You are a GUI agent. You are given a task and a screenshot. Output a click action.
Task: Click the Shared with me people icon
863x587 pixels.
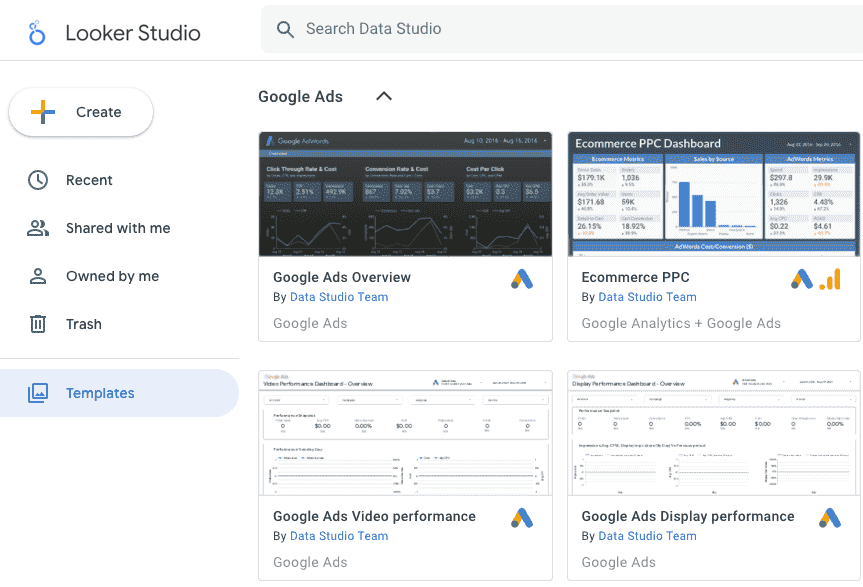pos(37,228)
